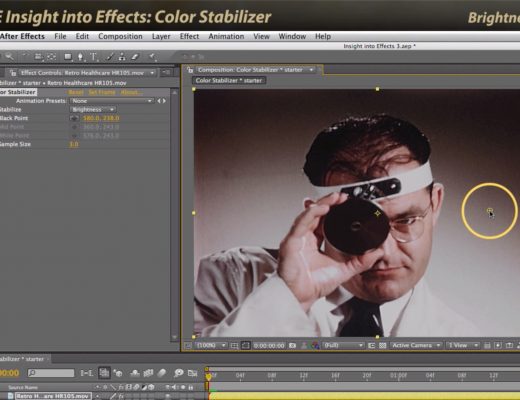
Task: Click the About link for Color Stabilizer
Action: click(x=131, y=92)
